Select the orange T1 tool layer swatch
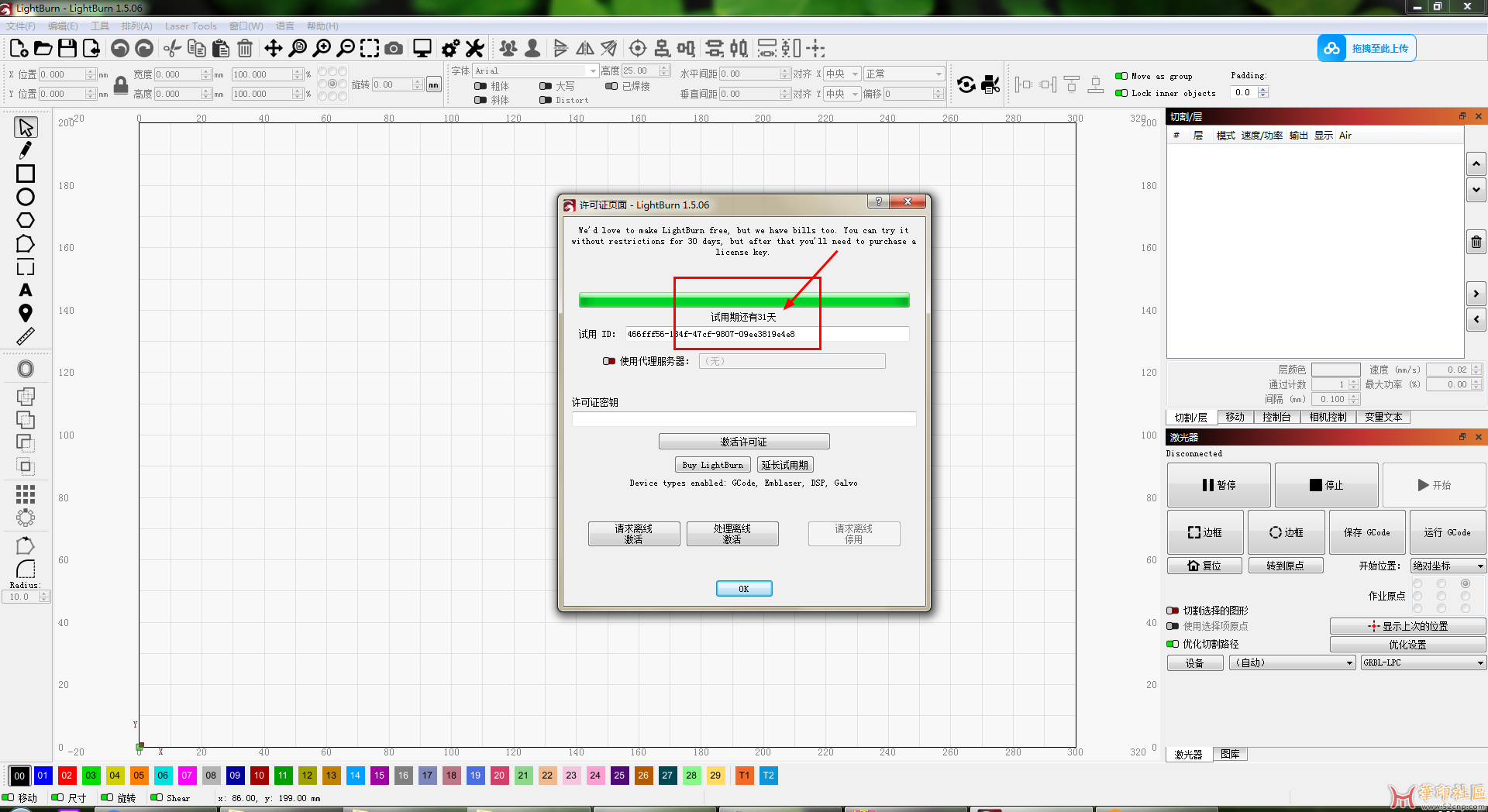The image size is (1488, 812). tap(744, 776)
